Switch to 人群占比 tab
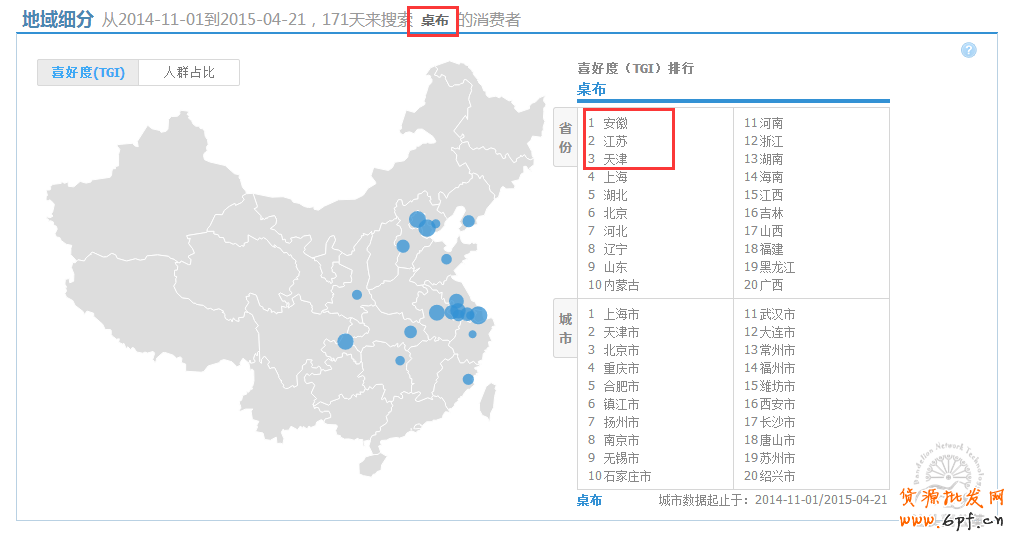This screenshot has height=542, width=1014. (189, 72)
